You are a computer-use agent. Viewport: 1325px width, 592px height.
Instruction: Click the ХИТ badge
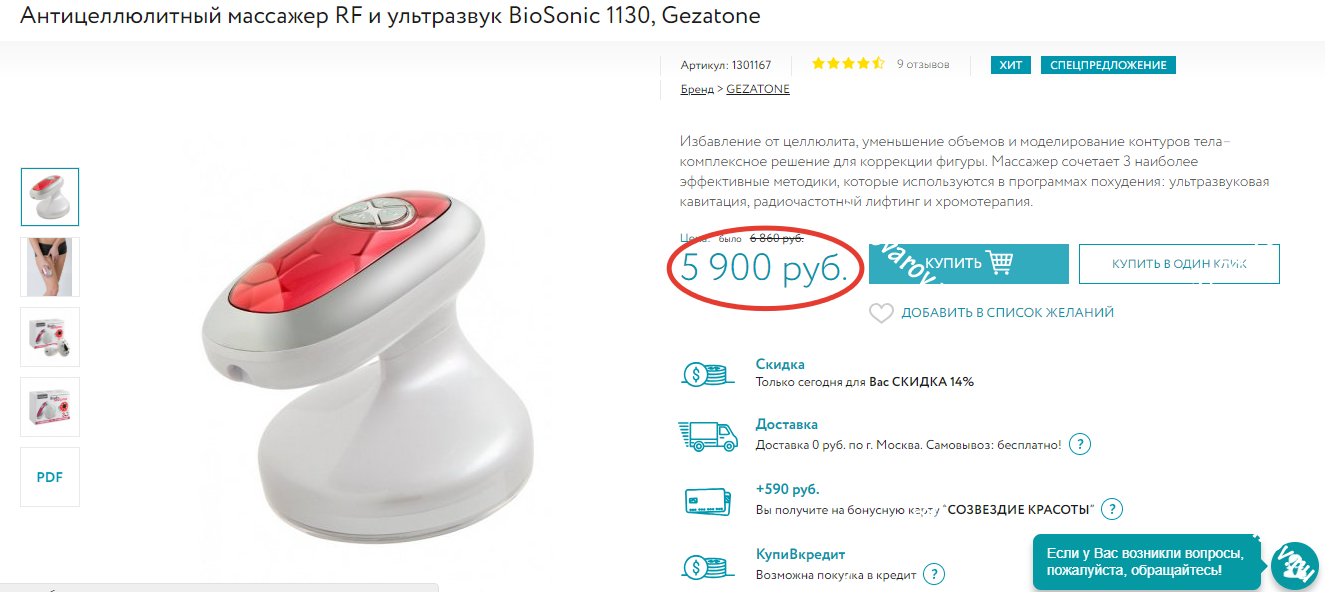tap(1011, 65)
